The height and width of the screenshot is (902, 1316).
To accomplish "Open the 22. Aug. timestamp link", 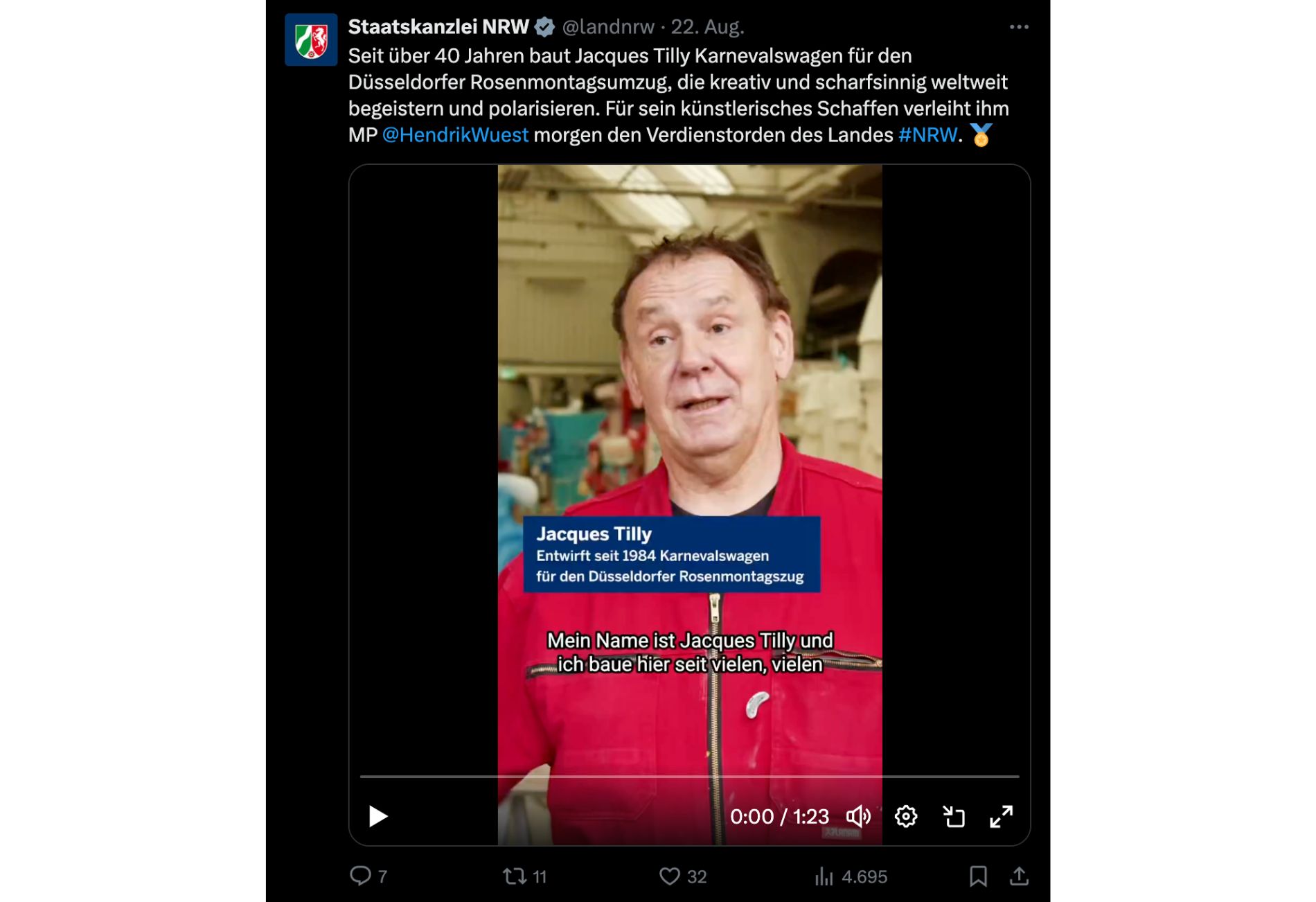I will 707,27.
